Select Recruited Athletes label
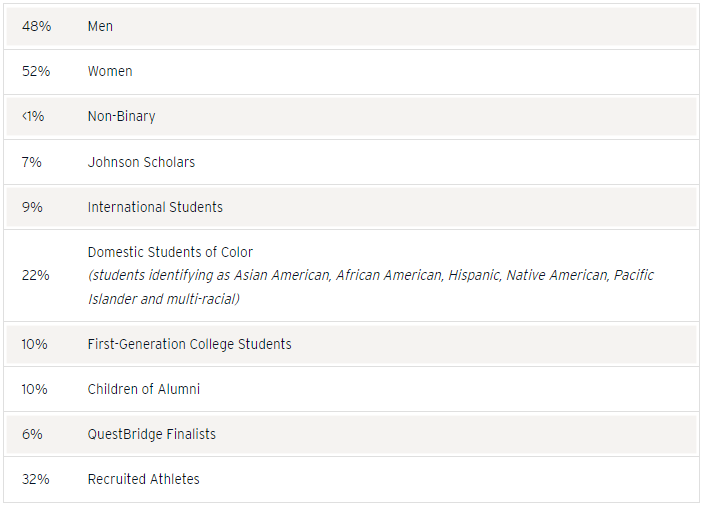 143,479
